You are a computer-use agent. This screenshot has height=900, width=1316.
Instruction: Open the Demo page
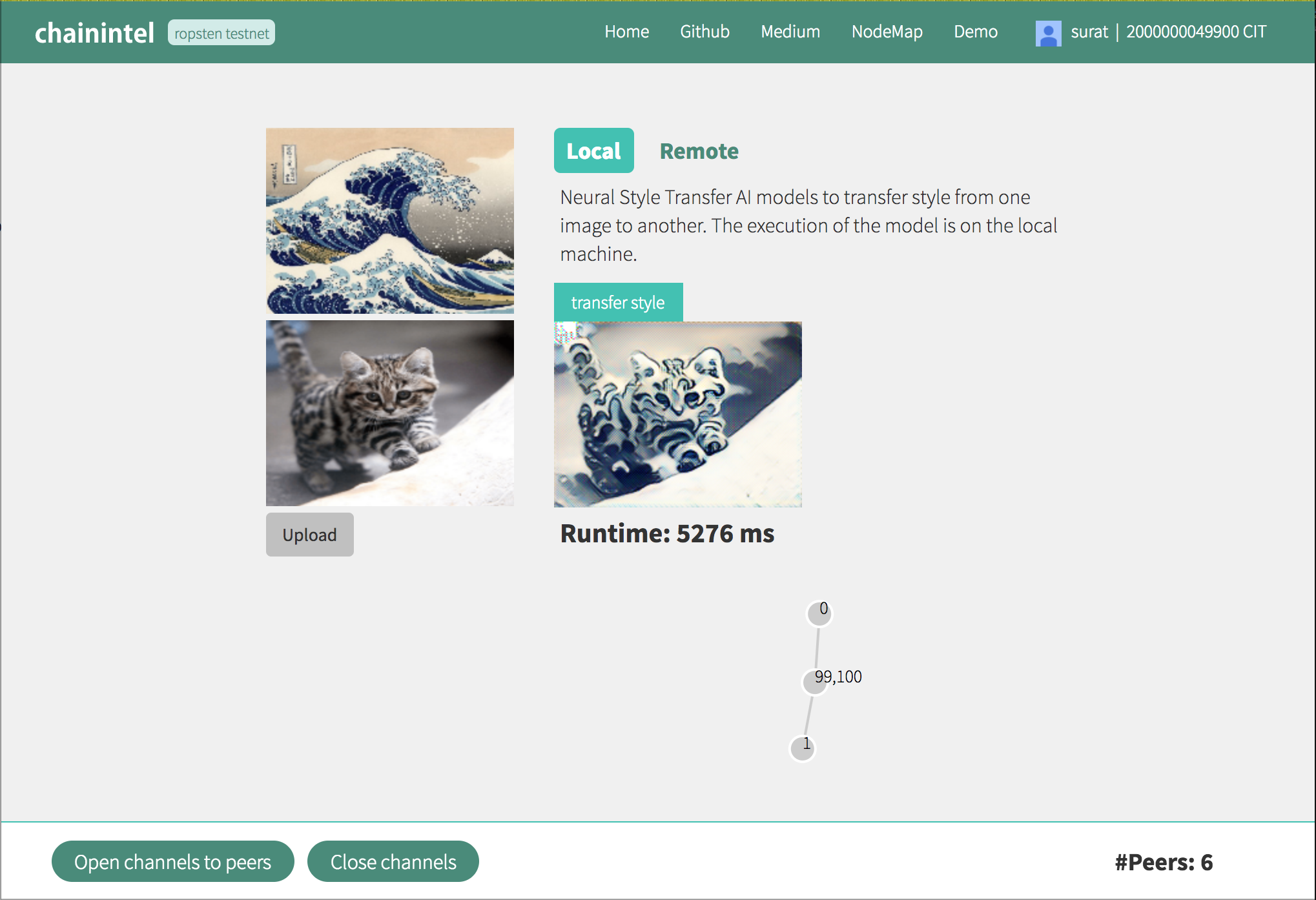(x=975, y=32)
